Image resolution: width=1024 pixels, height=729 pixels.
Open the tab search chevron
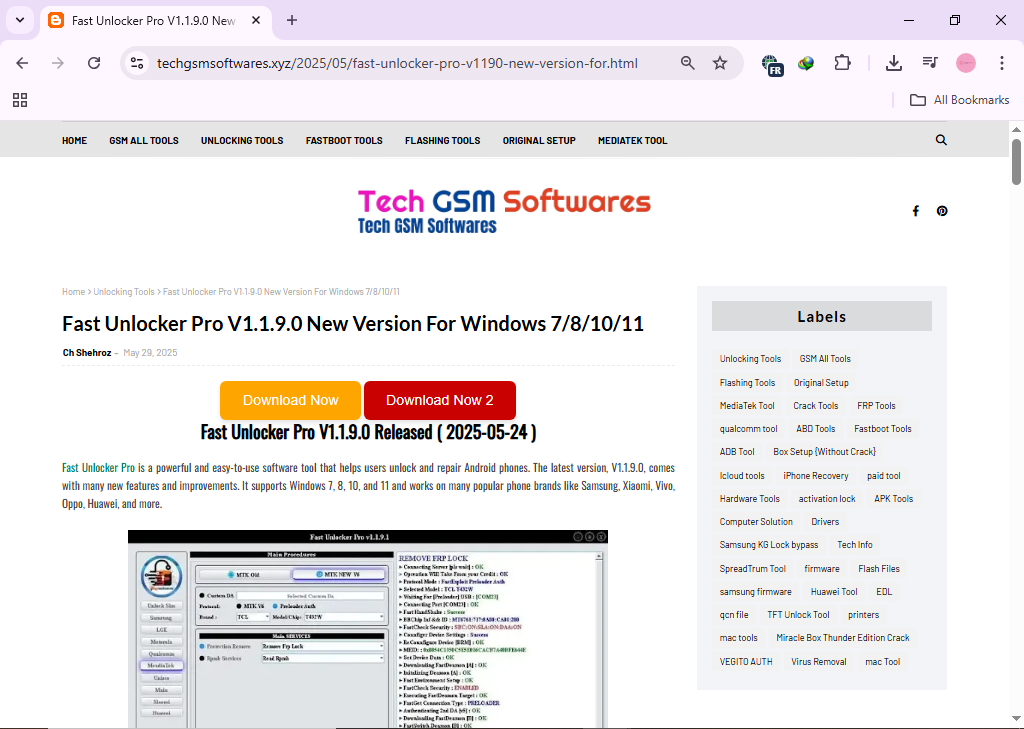click(20, 20)
